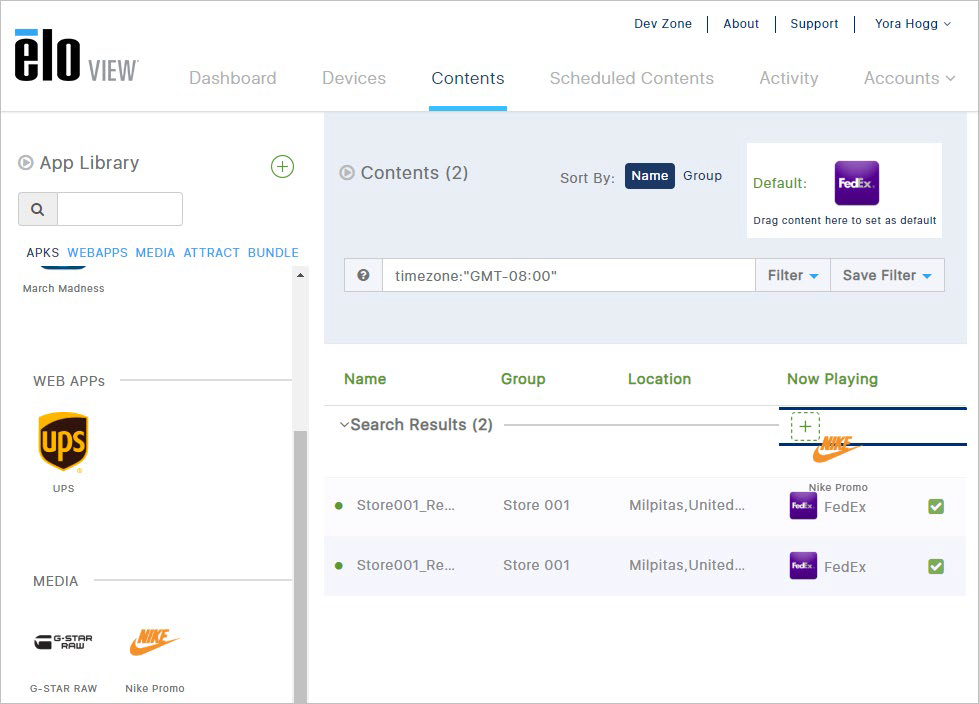Click second row's Store001_Re... name
Viewport: 979px width, 704px height.
coord(406,565)
